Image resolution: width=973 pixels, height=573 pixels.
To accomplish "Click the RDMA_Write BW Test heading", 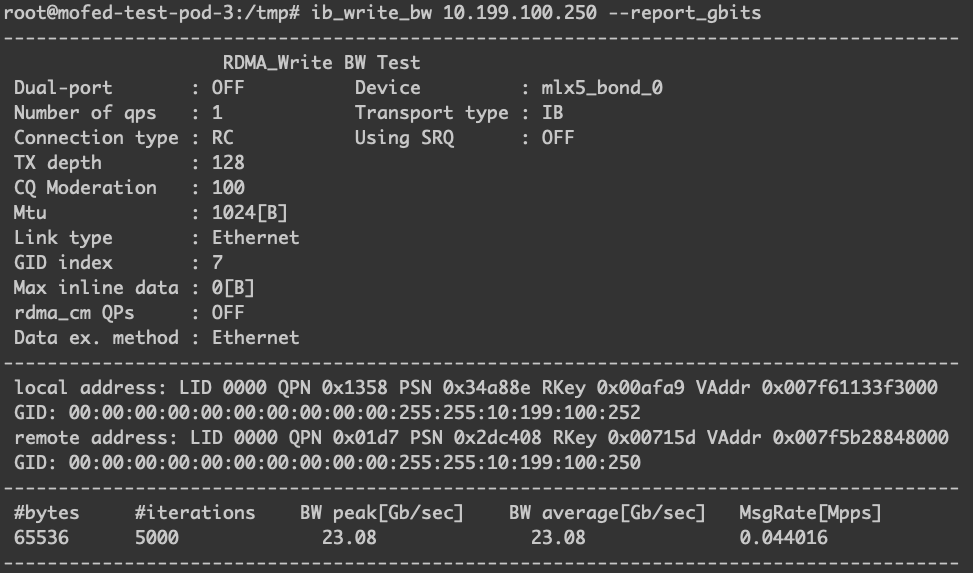I will pos(321,63).
